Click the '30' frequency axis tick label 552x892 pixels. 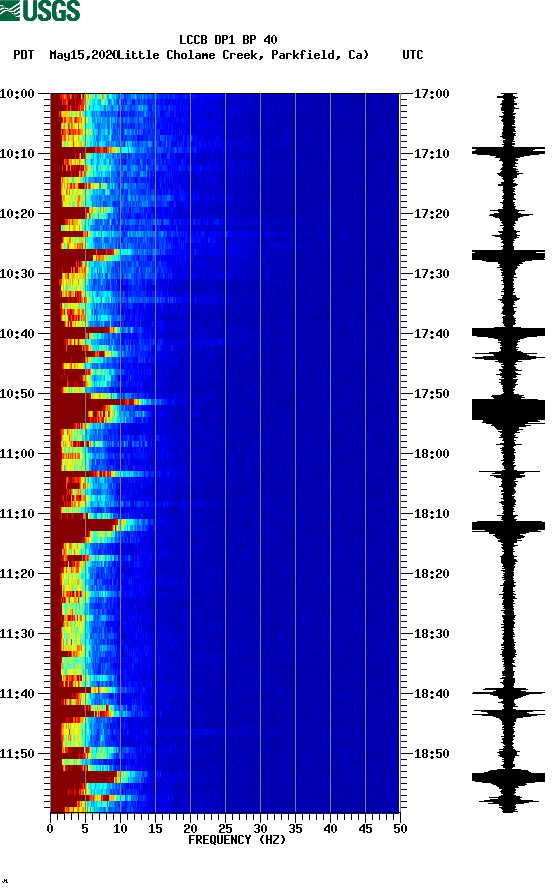coord(260,829)
